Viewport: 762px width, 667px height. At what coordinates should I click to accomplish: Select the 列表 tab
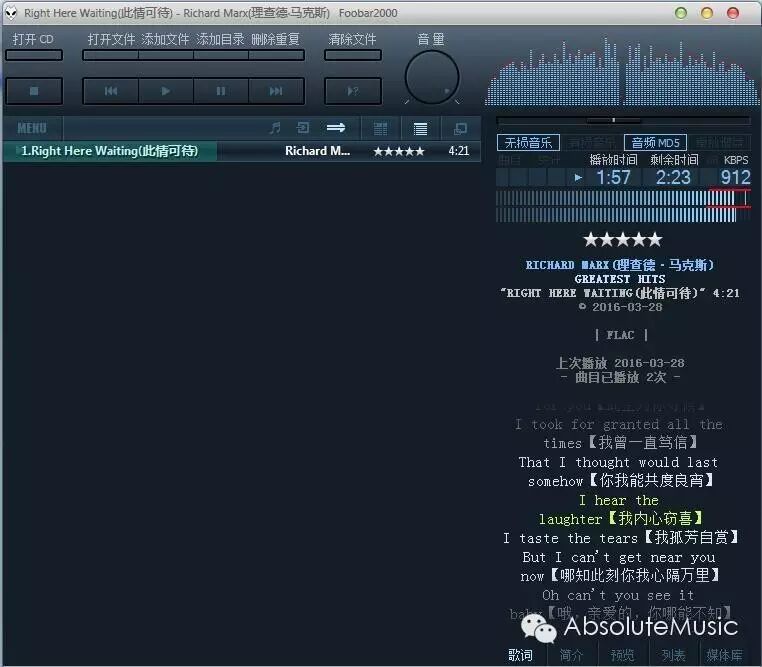click(674, 655)
